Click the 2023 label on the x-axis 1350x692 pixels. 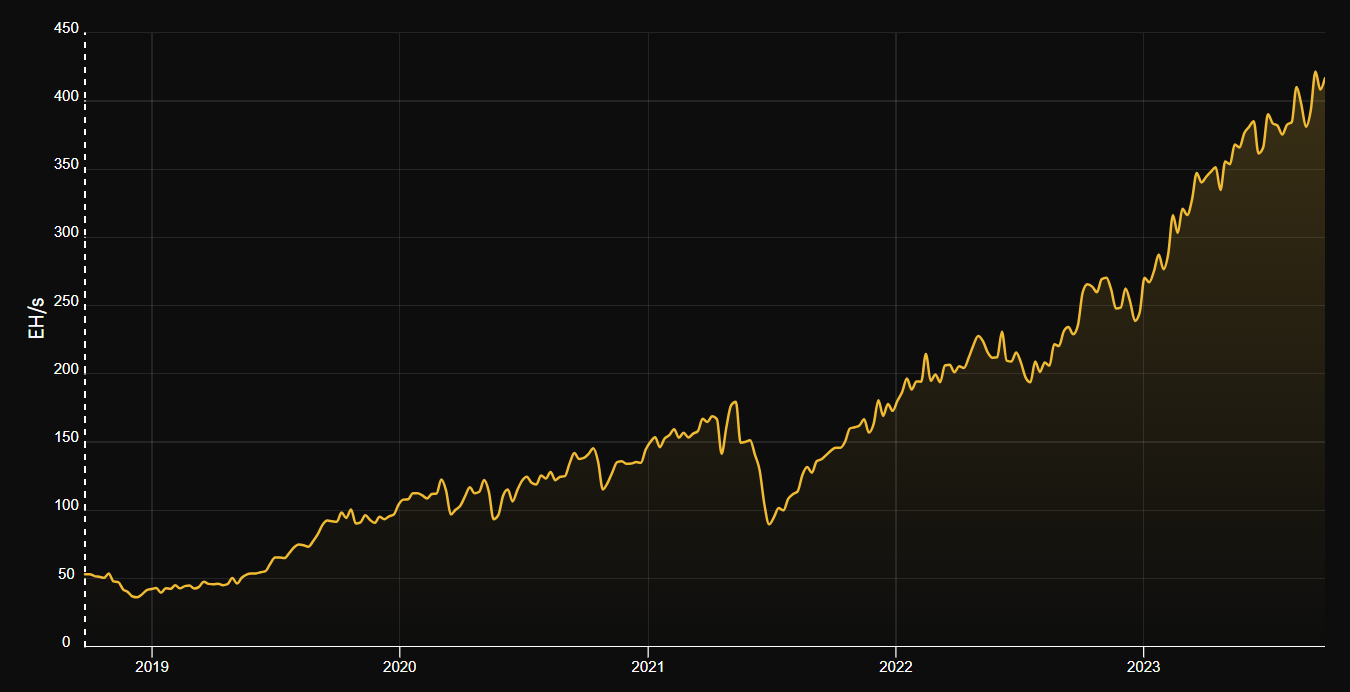pyautogui.click(x=1143, y=667)
